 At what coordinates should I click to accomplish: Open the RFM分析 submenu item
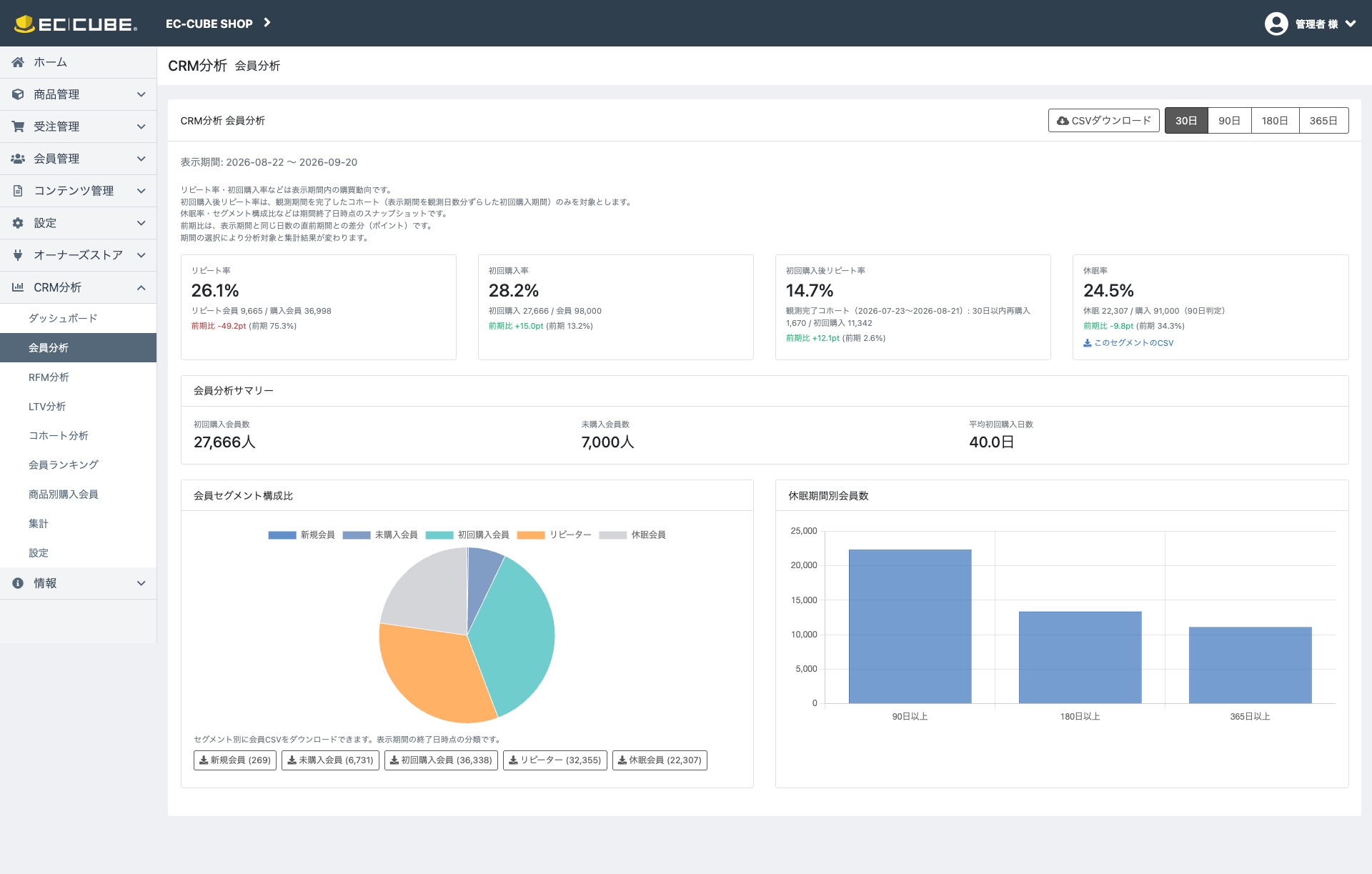79,377
